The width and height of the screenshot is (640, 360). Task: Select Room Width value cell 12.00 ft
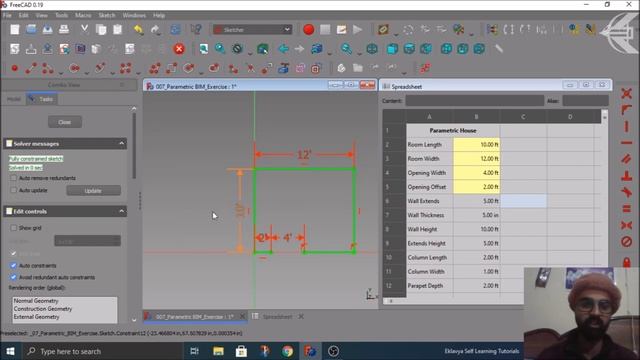coord(476,159)
